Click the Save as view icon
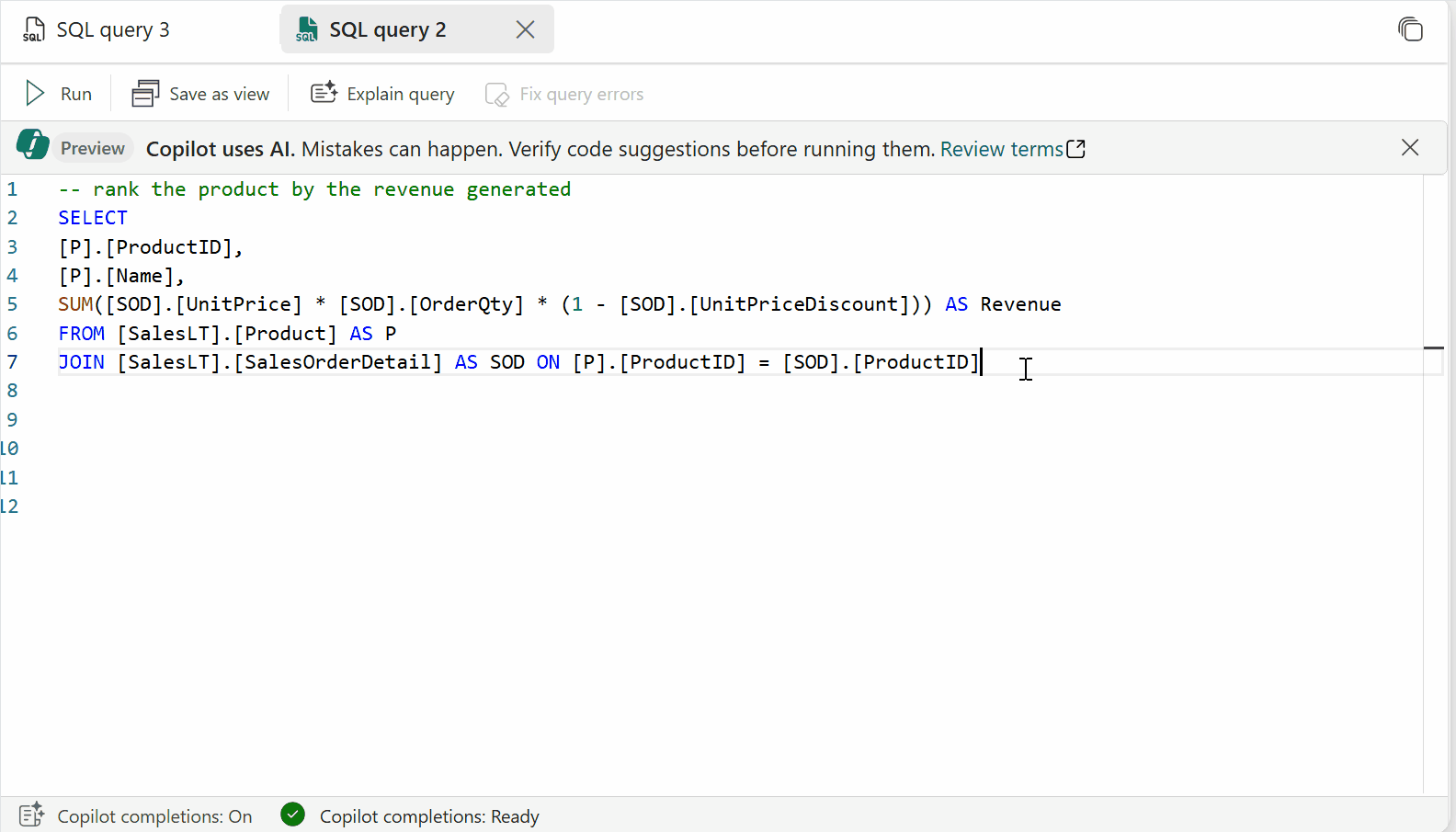Screen dimensions: 1456x832 pos(146,94)
